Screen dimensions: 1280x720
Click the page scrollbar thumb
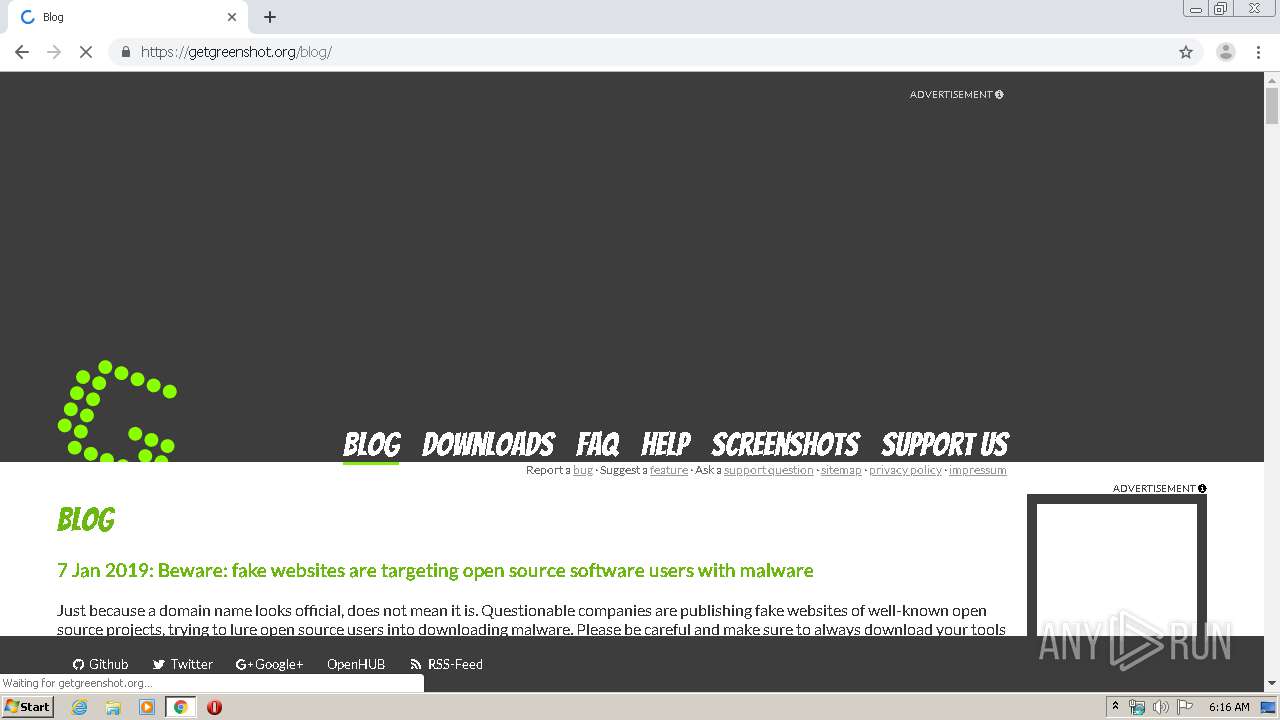pos(1272,106)
